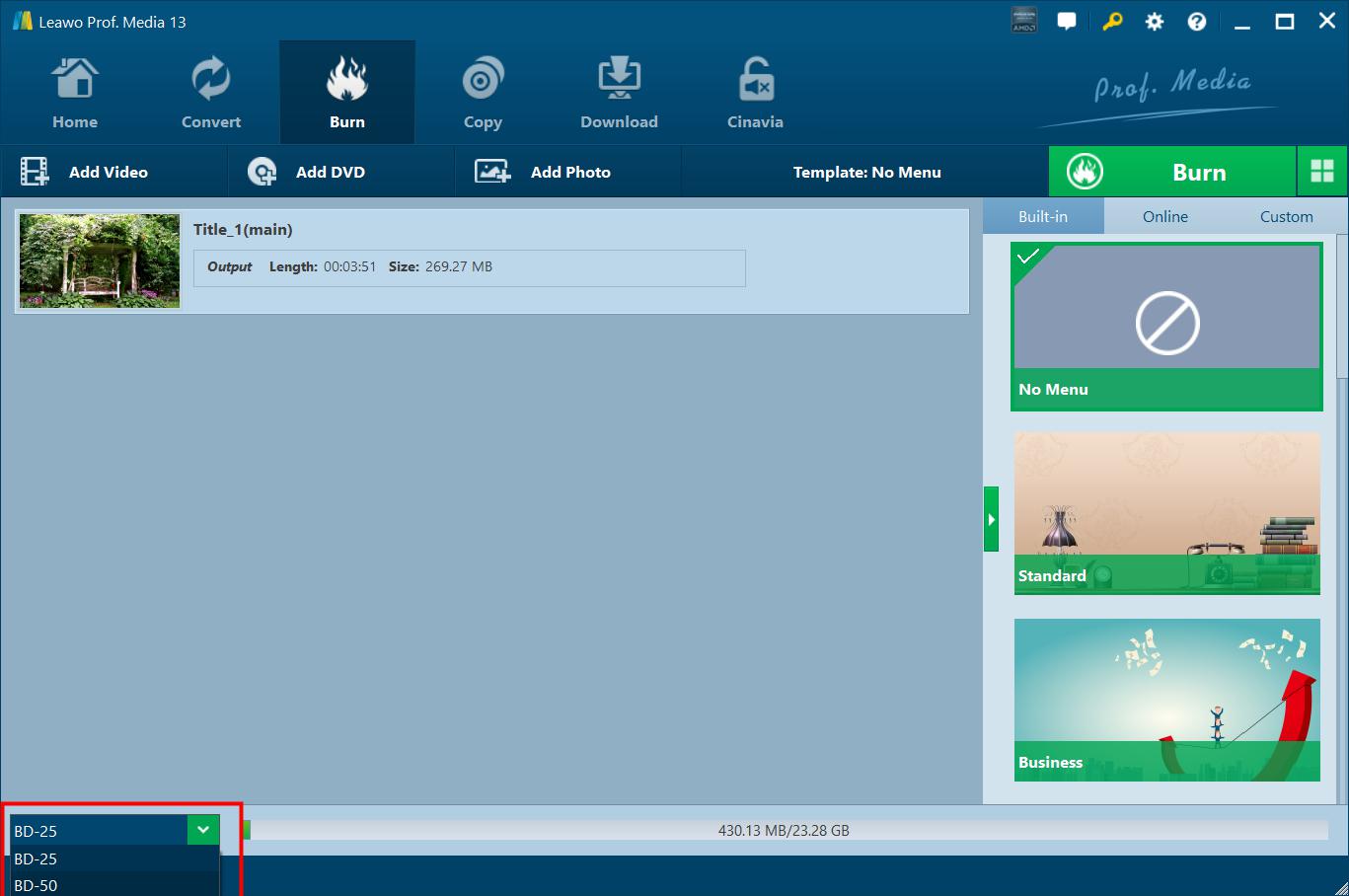
Task: Switch to the Convert module
Action: tap(211, 94)
